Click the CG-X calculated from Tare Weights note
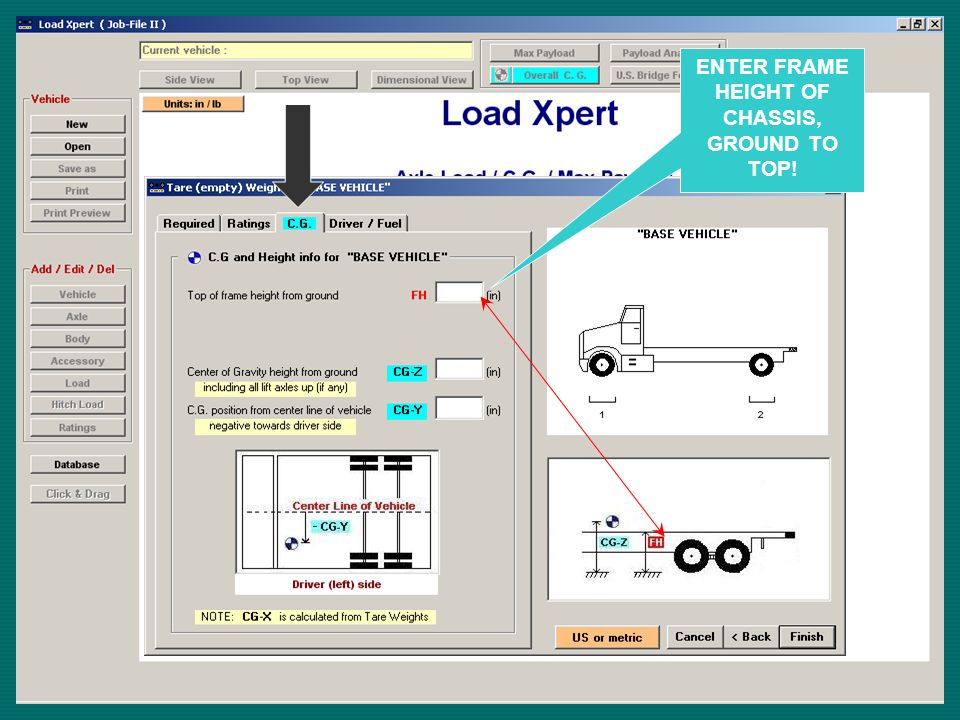 (x=315, y=617)
